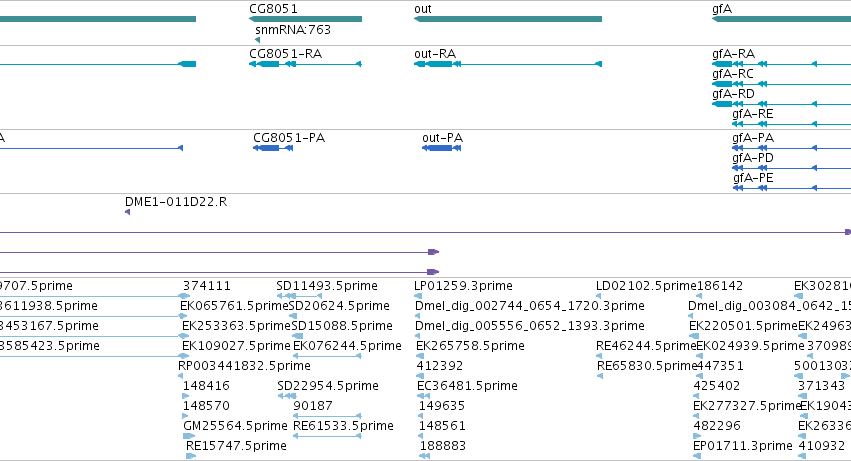Click the CG8051 gene bar

point(306,19)
